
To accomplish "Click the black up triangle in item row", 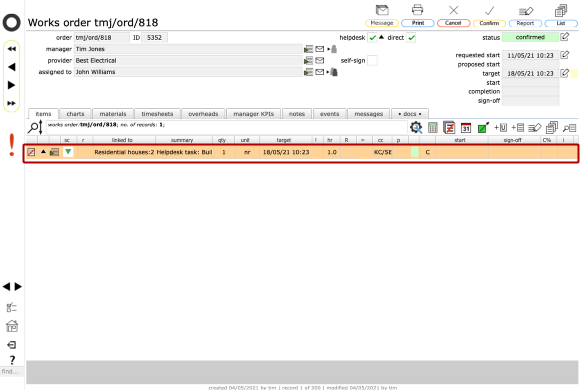I will 43,151.
